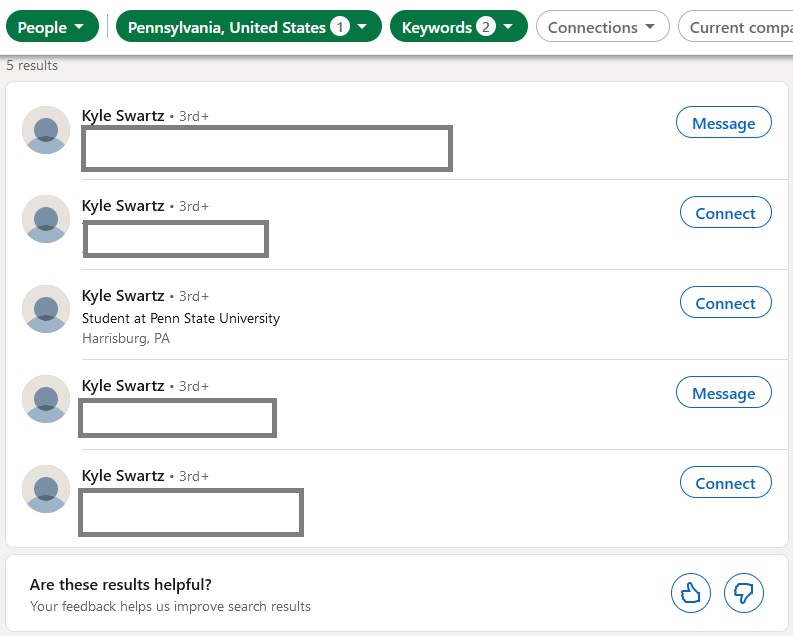Open name link above Student at Penn State
The height and width of the screenshot is (636, 793).
tap(123, 296)
